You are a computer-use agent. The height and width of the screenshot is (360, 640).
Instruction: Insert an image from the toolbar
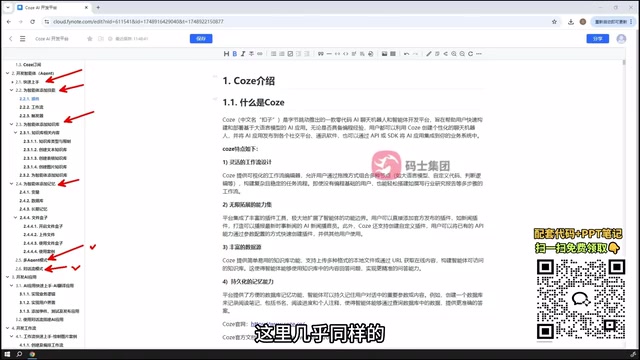[x=384, y=54]
